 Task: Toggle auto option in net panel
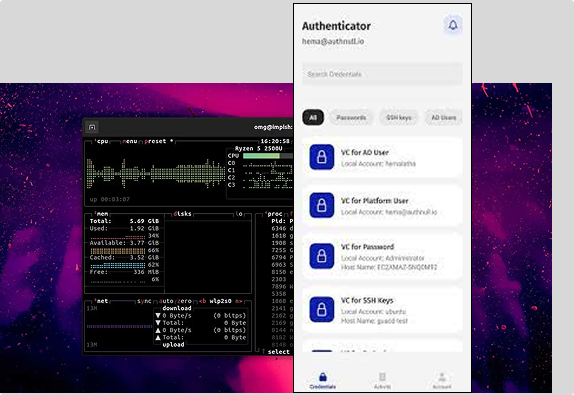coord(166,301)
